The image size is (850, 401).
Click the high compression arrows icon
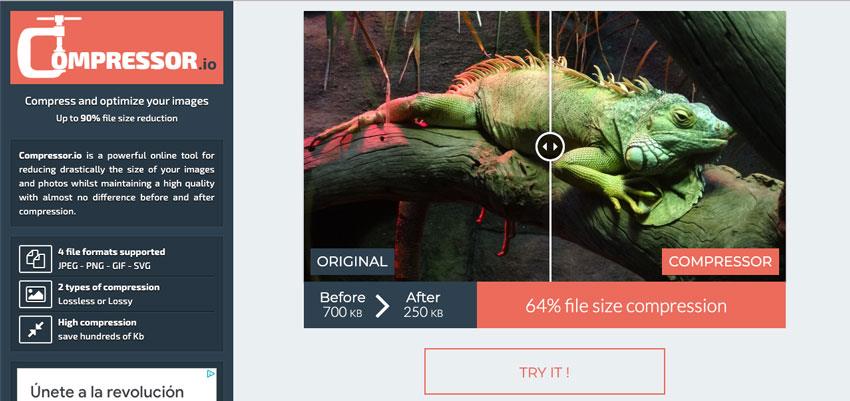click(x=36, y=329)
